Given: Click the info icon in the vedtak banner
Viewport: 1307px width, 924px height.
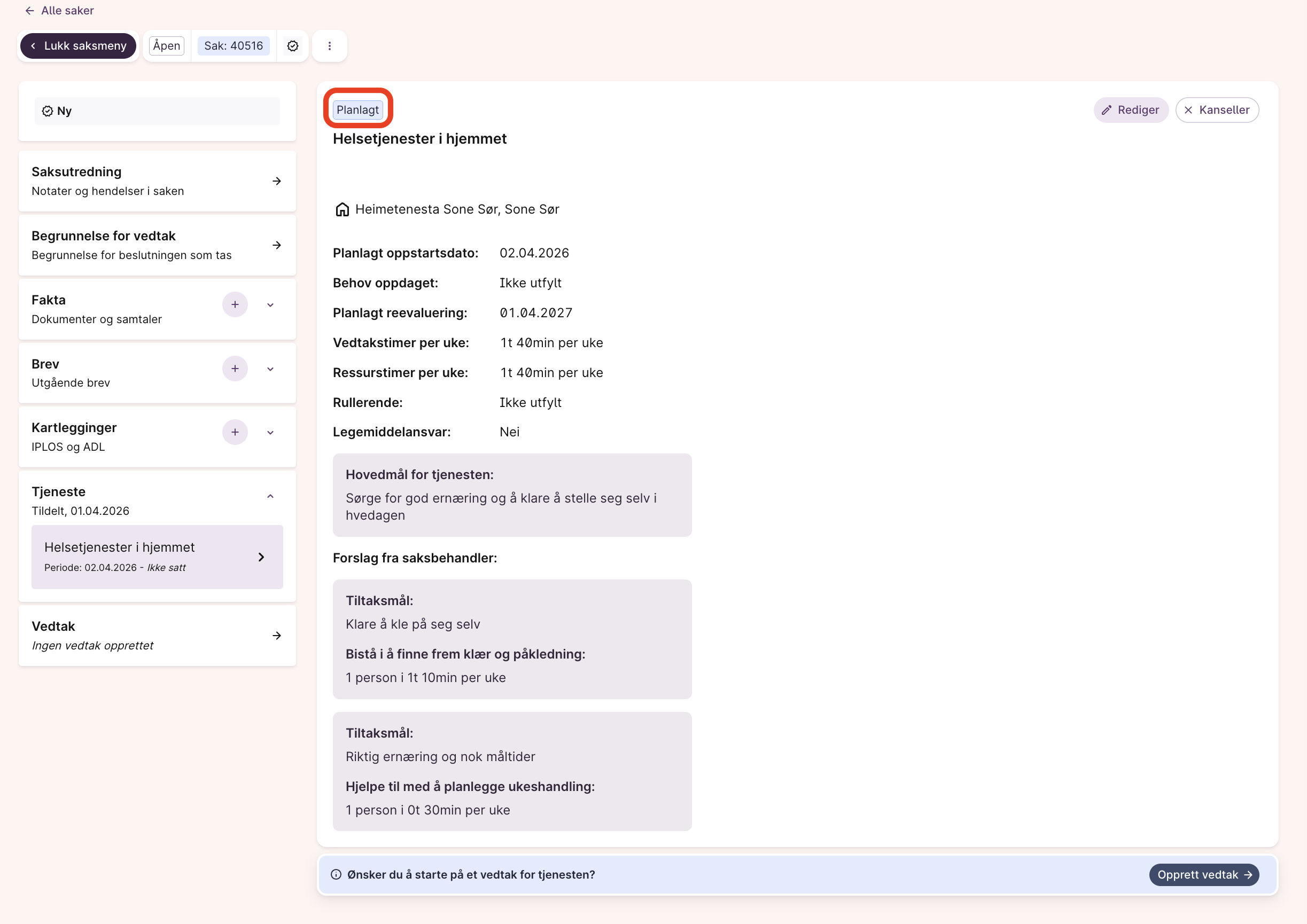Looking at the screenshot, I should click(337, 874).
